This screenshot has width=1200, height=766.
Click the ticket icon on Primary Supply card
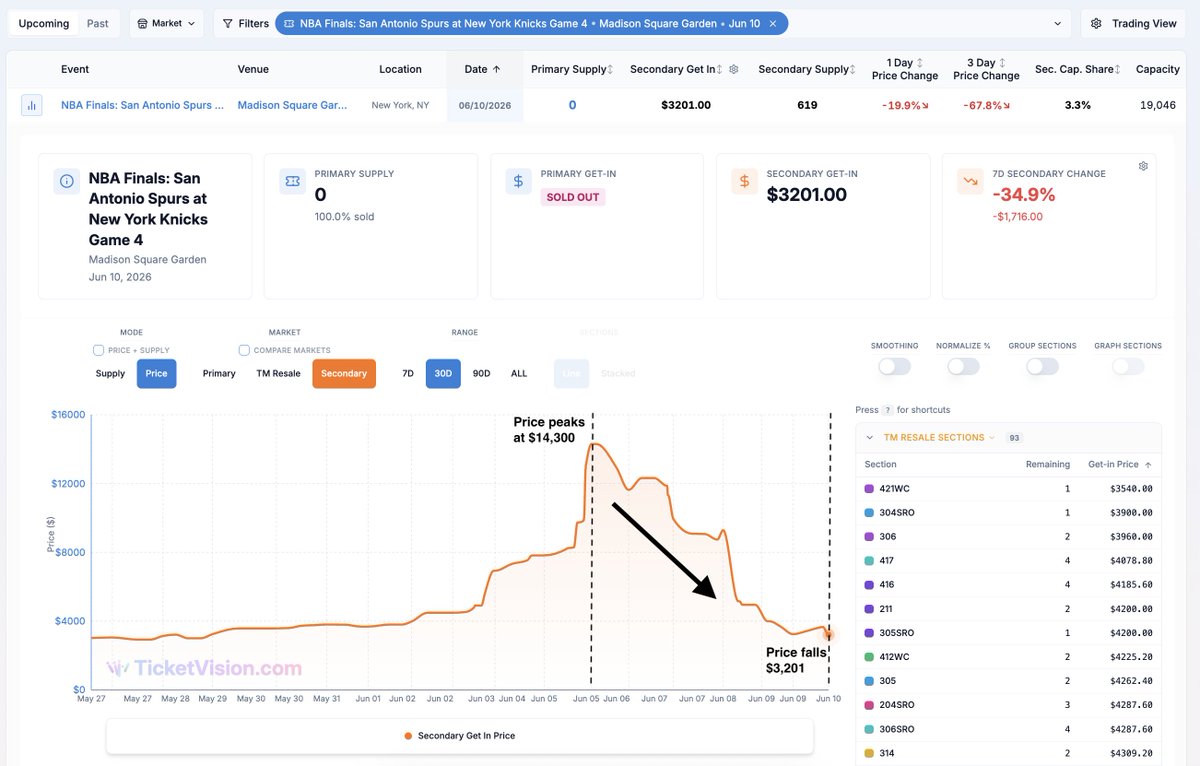292,181
